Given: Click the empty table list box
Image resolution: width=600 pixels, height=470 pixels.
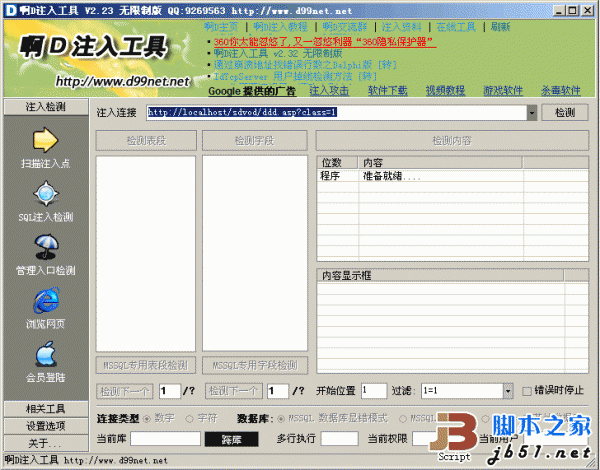Looking at the screenshot, I should [x=146, y=253].
